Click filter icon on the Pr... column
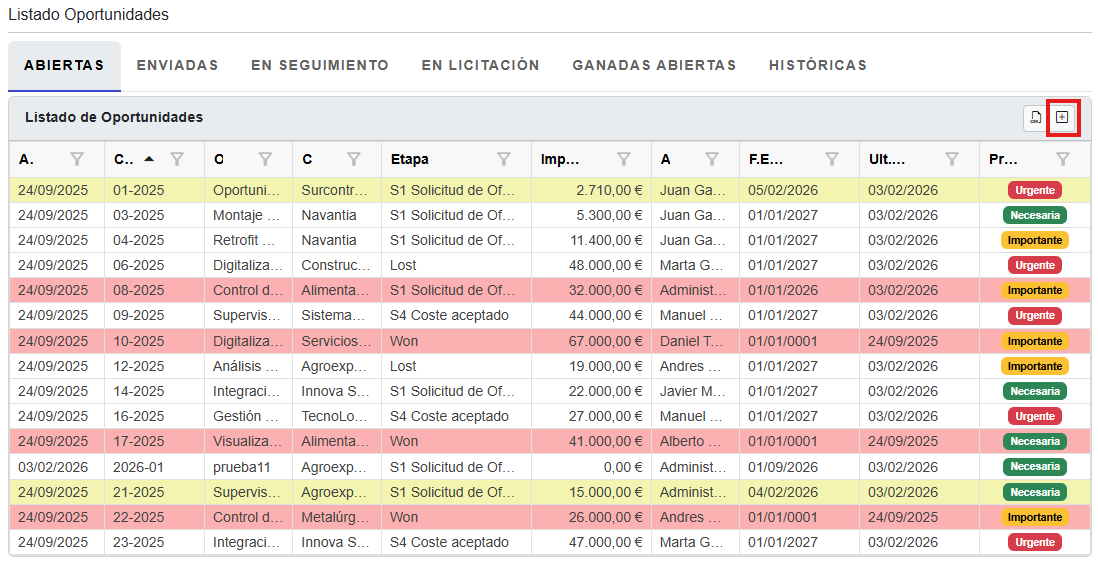1098x561 pixels. (x=1063, y=159)
